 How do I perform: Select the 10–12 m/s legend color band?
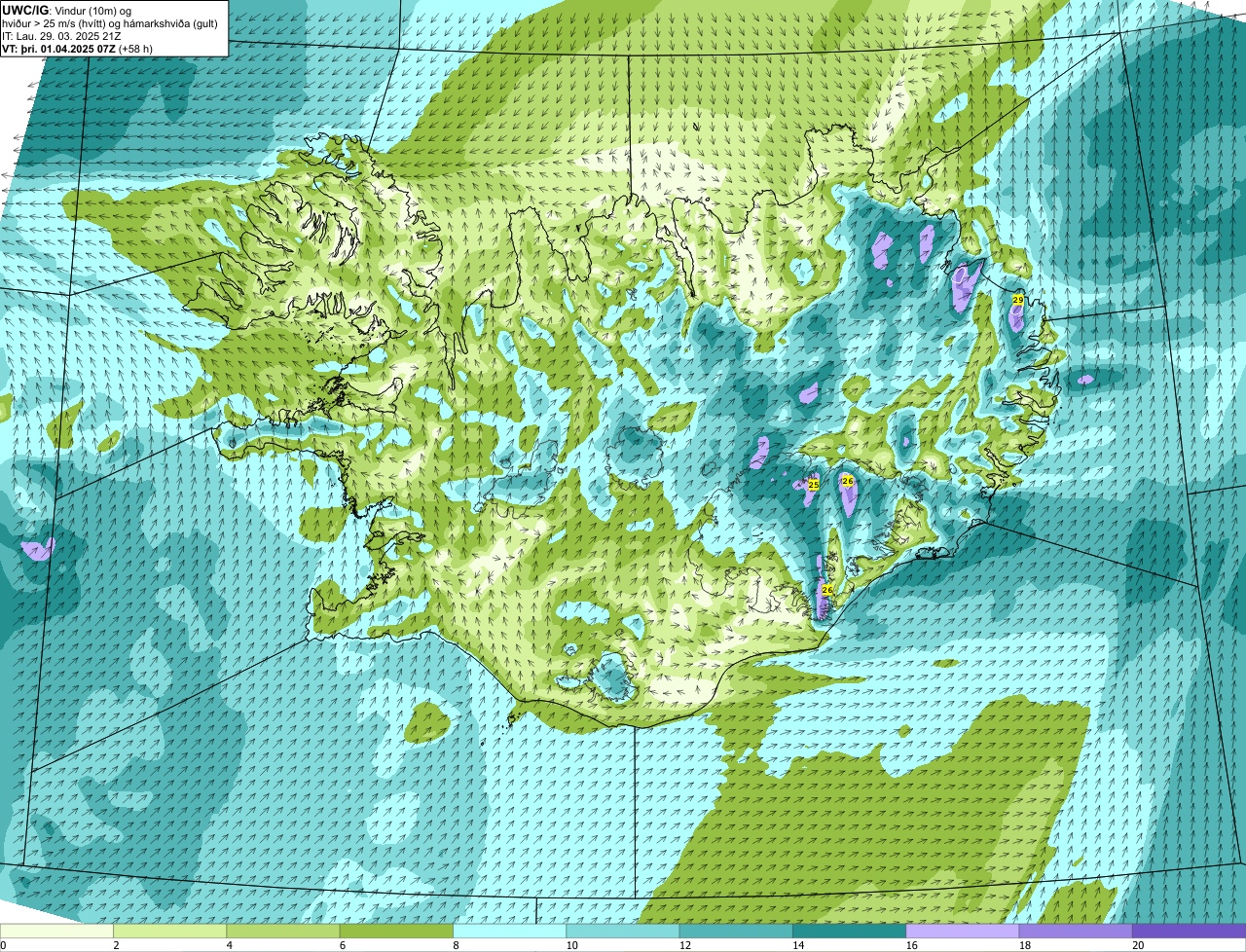(x=623, y=931)
